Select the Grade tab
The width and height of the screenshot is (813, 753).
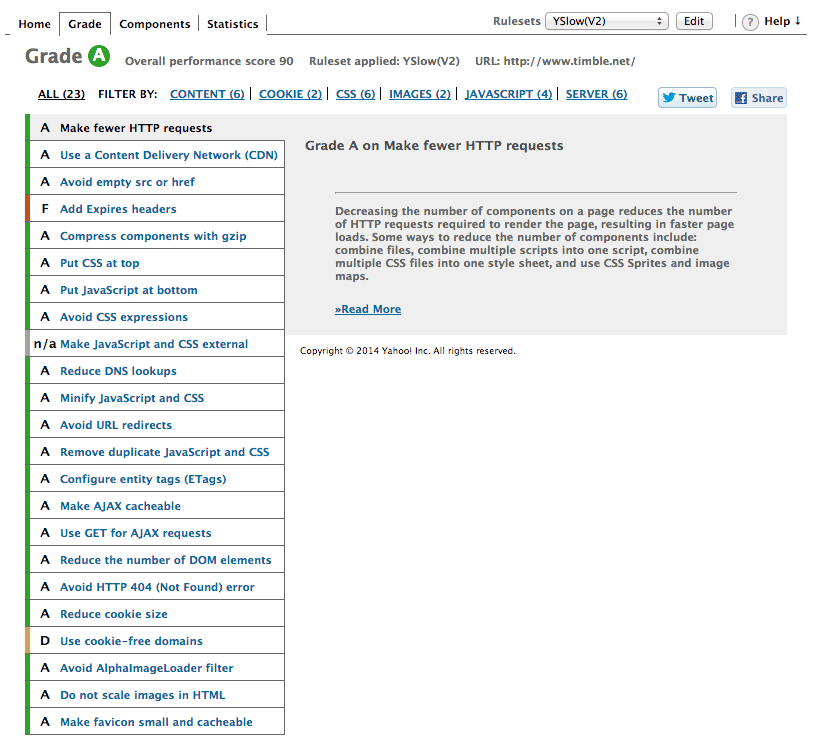click(85, 24)
